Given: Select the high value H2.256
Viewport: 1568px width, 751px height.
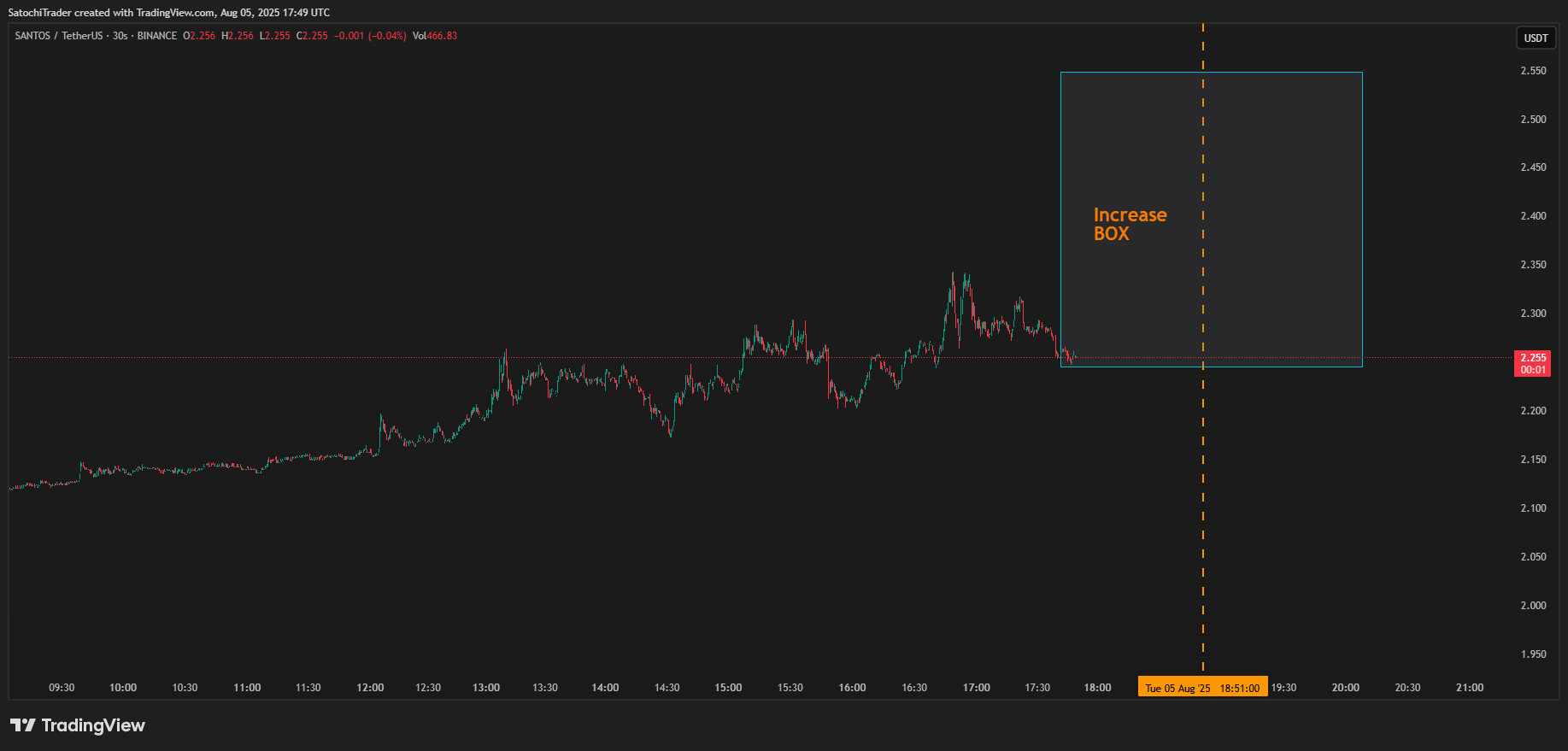Looking at the screenshot, I should 238,36.
